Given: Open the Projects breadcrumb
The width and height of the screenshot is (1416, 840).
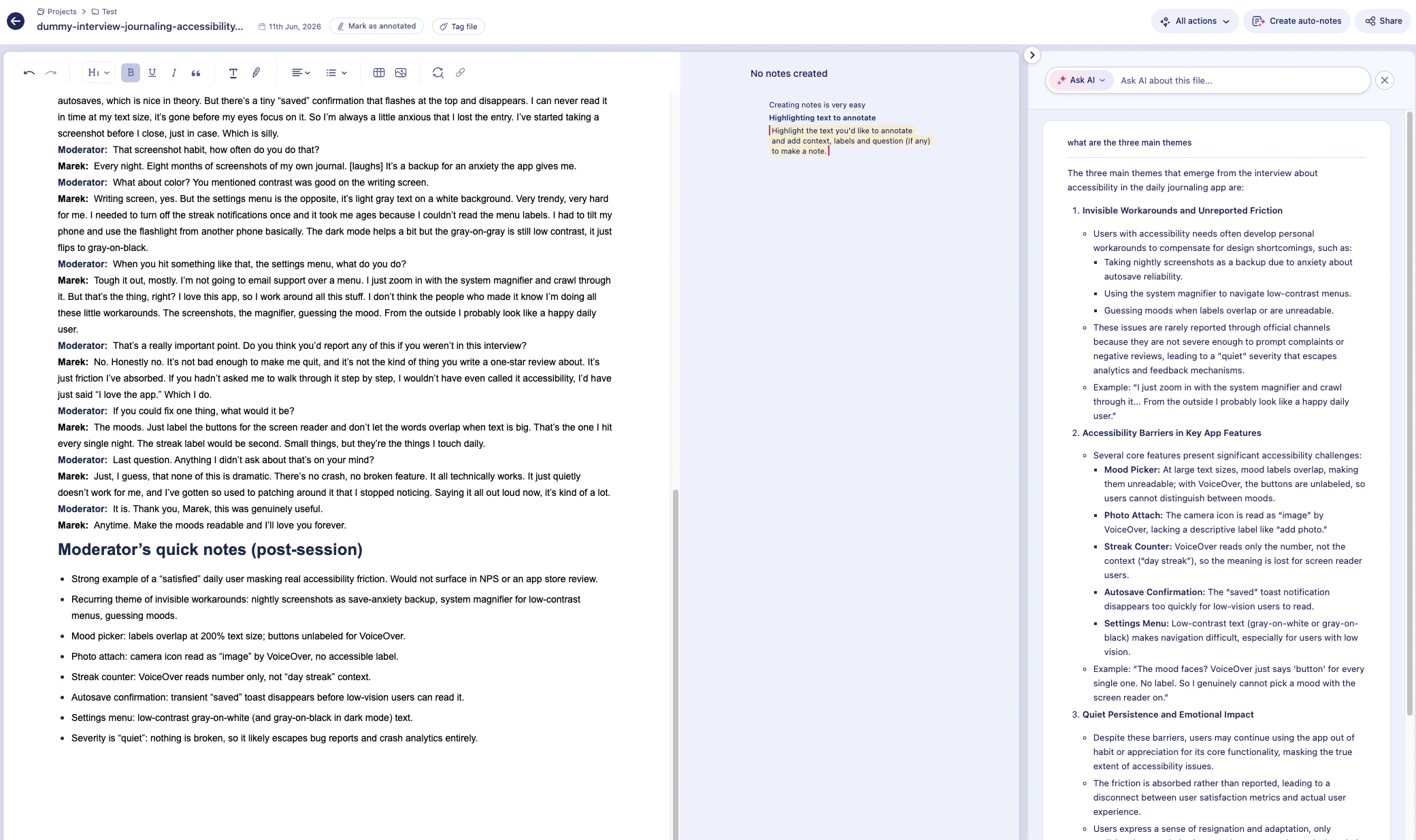Looking at the screenshot, I should [x=56, y=12].
